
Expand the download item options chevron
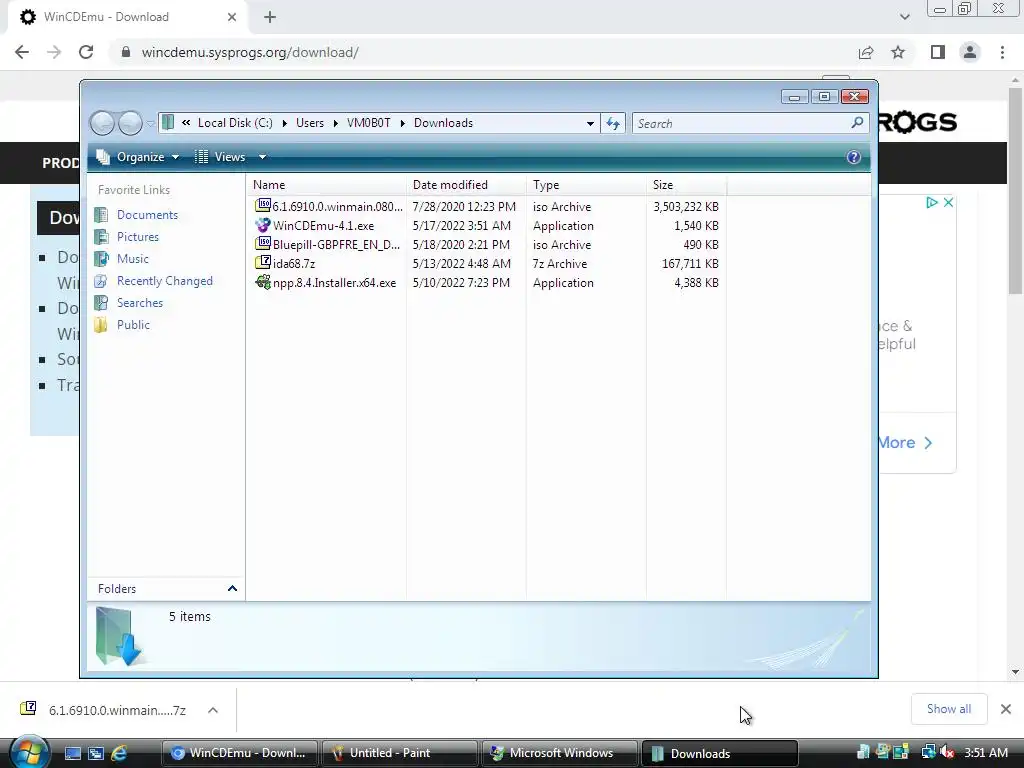point(213,710)
